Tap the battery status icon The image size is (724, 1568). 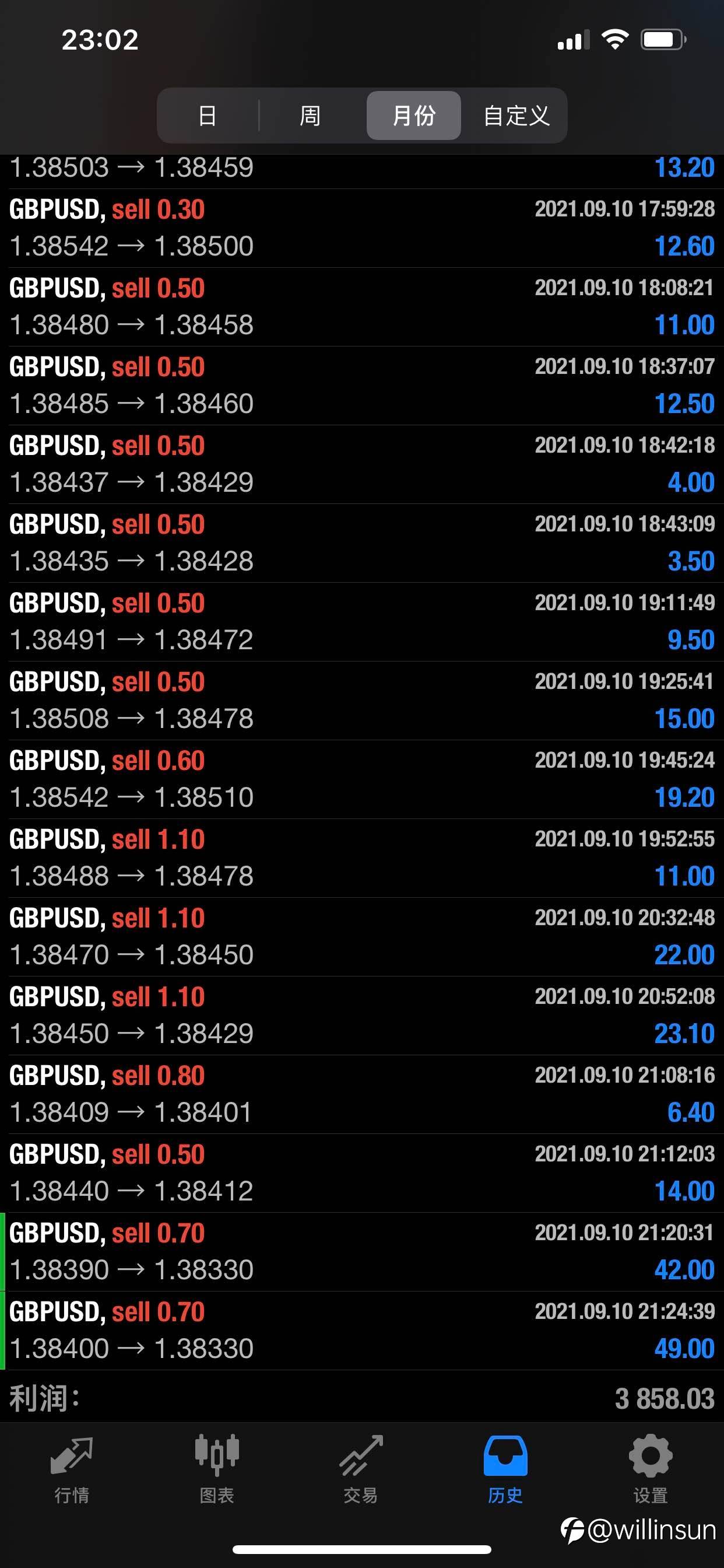click(x=663, y=40)
